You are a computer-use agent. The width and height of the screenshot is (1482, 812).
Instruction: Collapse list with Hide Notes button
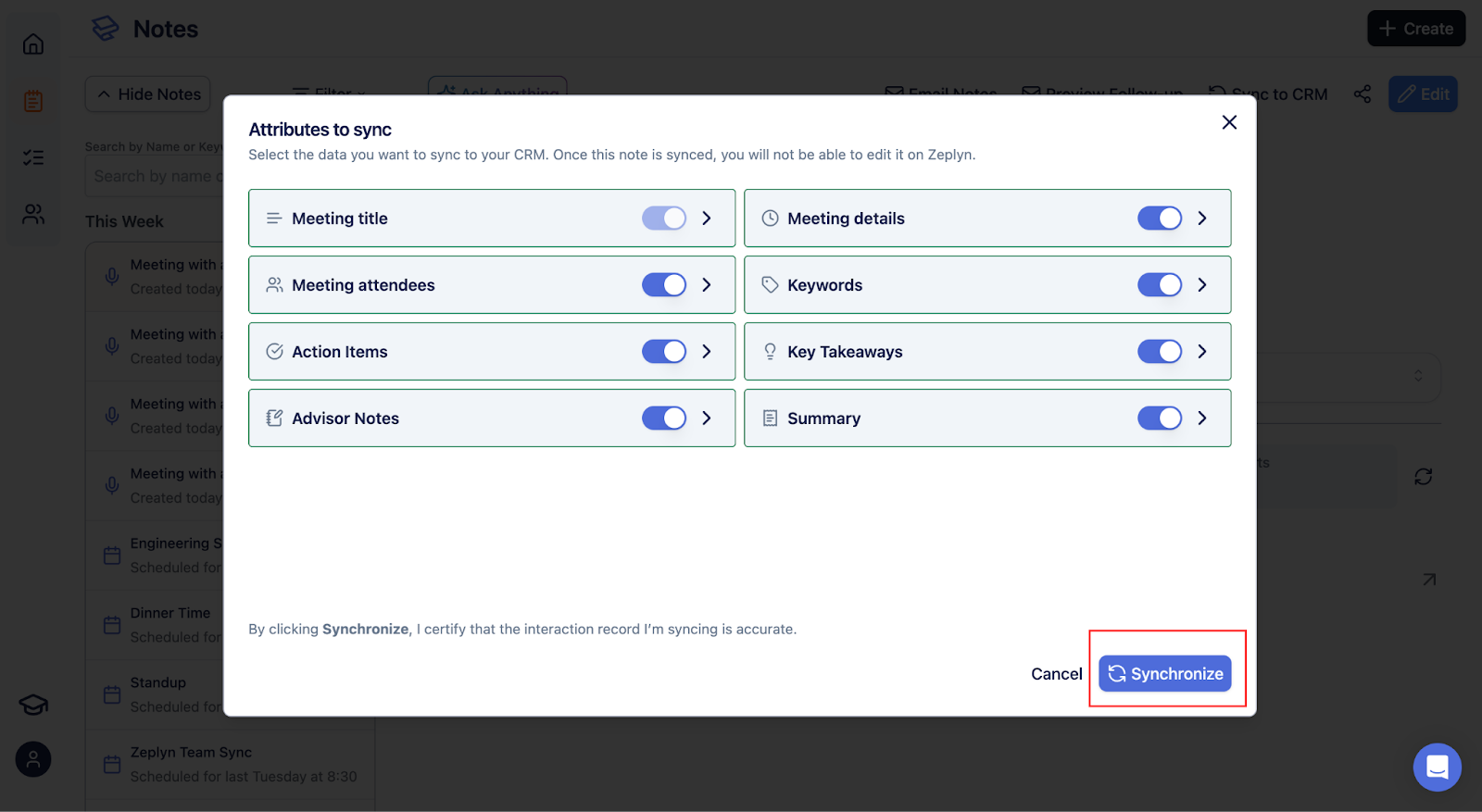(x=148, y=94)
